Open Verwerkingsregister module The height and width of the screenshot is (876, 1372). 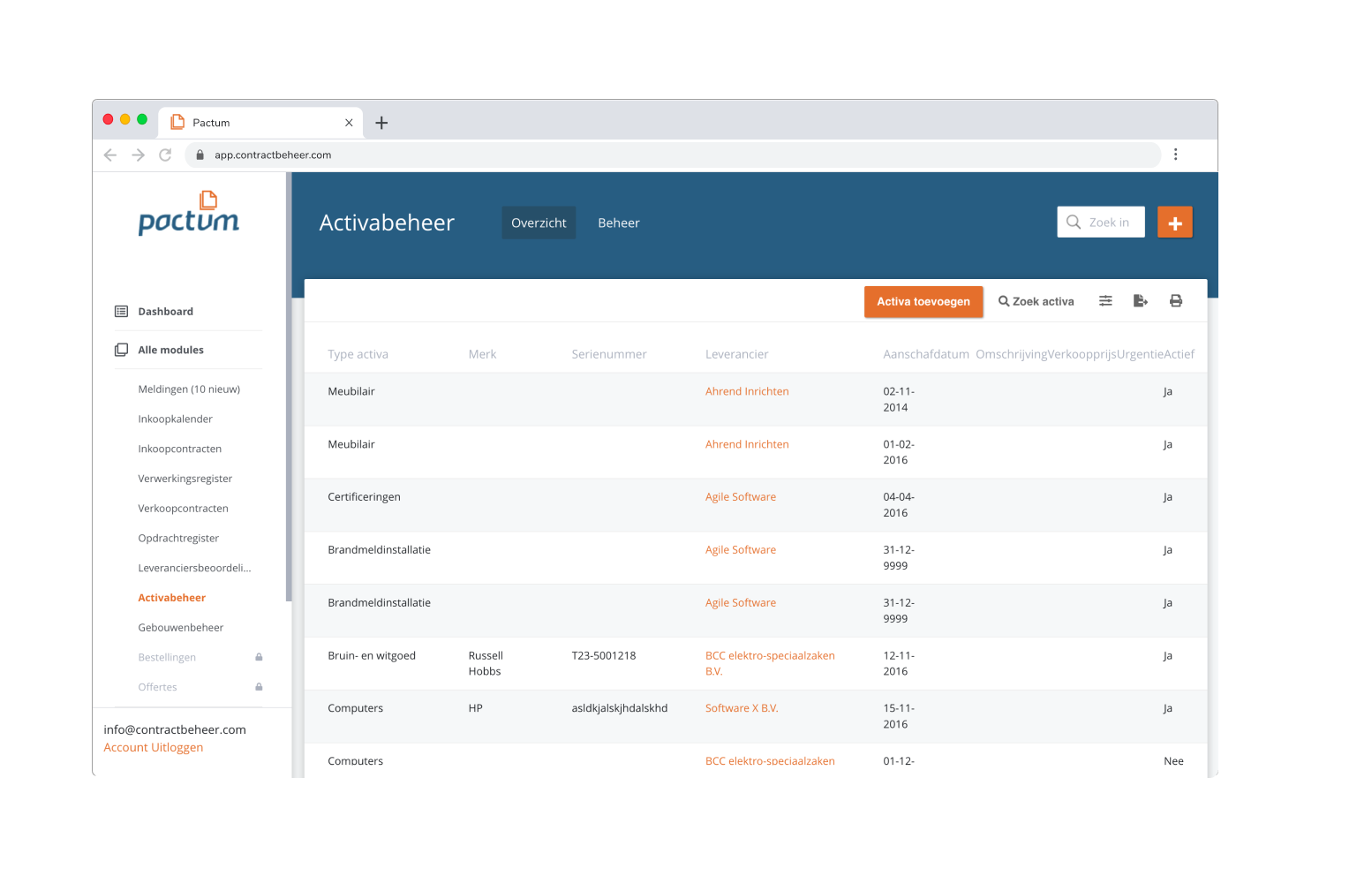(x=185, y=479)
